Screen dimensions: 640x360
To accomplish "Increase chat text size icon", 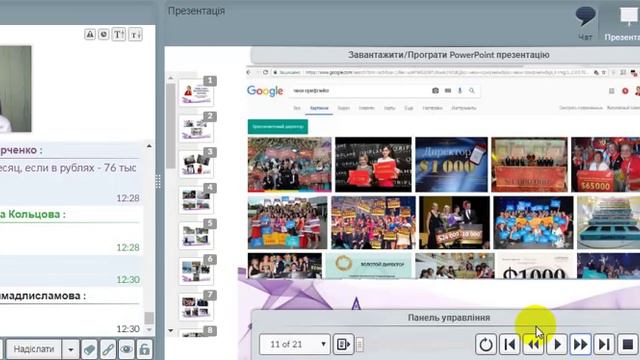I will tap(118, 34).
